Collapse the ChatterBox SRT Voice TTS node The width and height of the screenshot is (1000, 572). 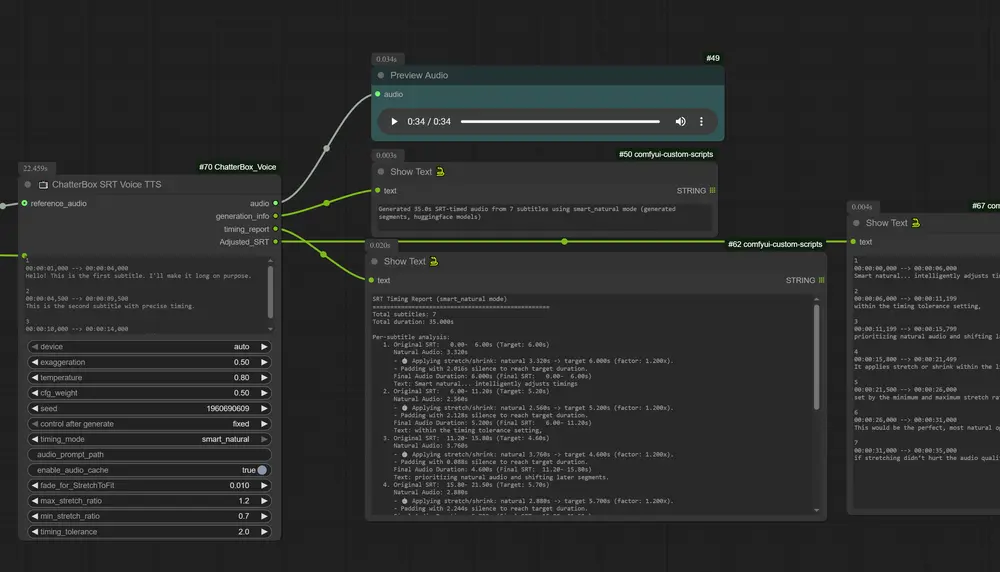(28, 185)
